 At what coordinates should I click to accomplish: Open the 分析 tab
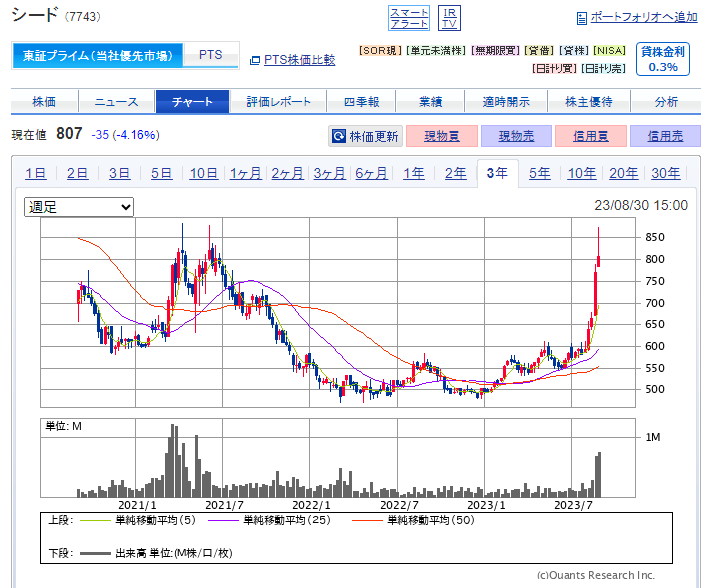click(666, 102)
